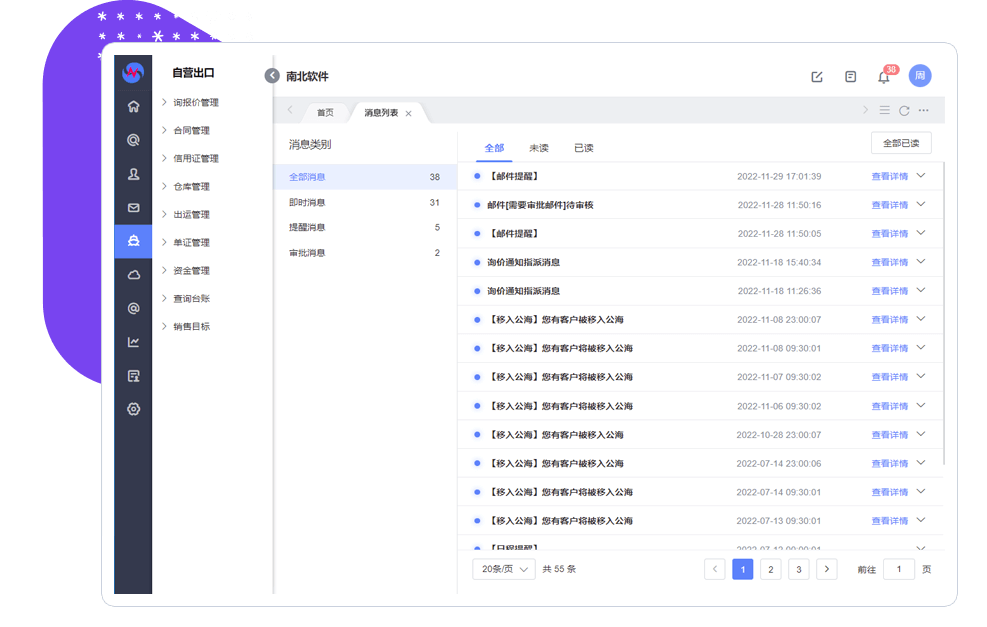This screenshot has width=987, height=627.
Task: Open the line chart statistics sidebar icon
Action: [133, 342]
